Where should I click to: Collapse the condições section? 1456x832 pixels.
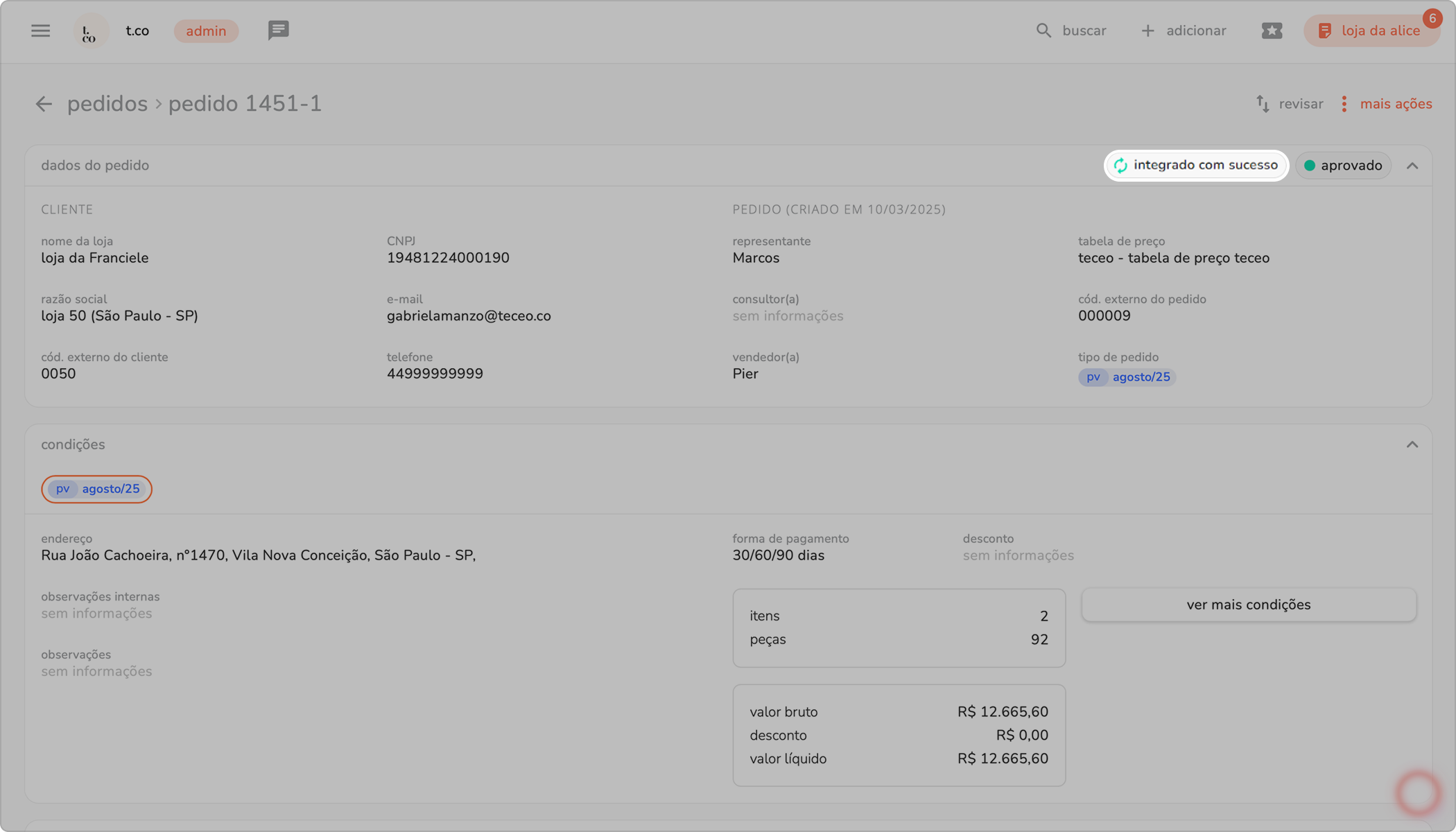(x=1412, y=444)
